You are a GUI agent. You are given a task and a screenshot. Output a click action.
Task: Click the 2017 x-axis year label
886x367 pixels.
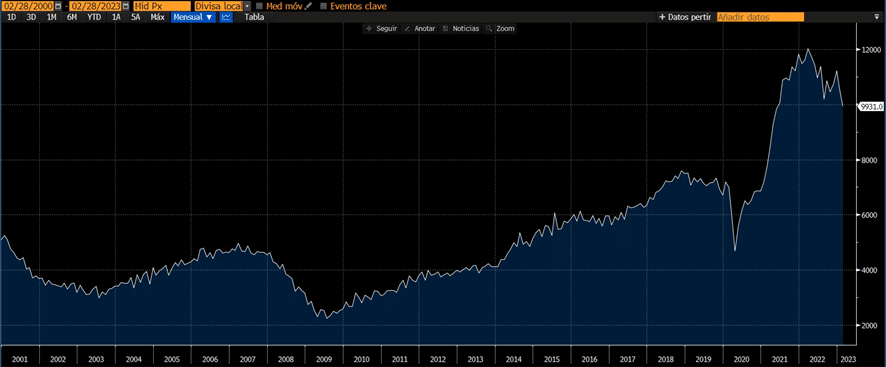click(628, 359)
